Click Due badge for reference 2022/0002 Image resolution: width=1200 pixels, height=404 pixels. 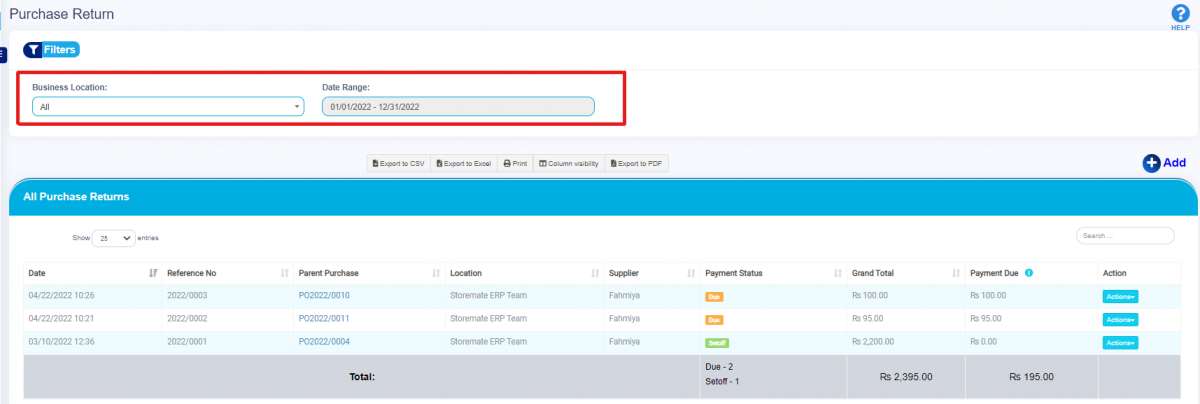[x=714, y=320]
